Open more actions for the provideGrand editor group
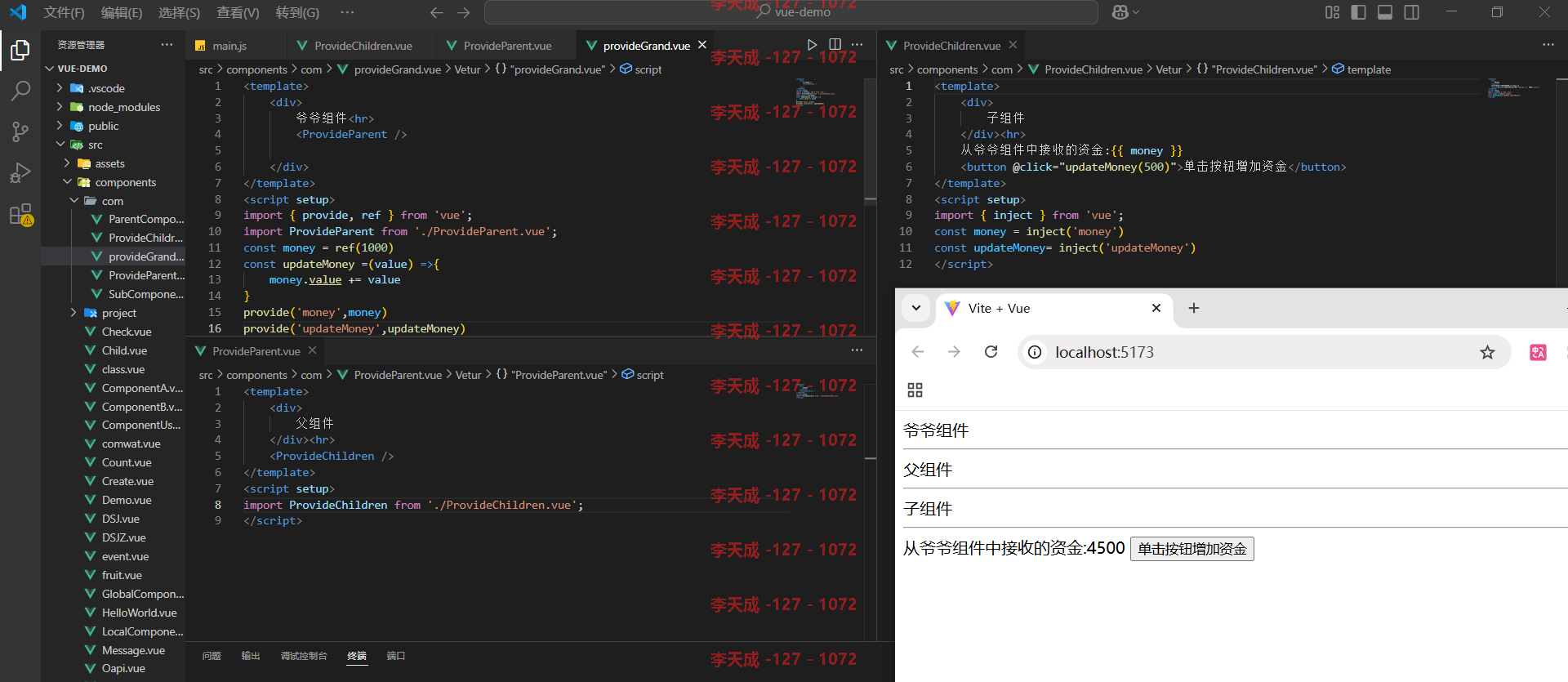The width and height of the screenshot is (1568, 682). pos(857,45)
